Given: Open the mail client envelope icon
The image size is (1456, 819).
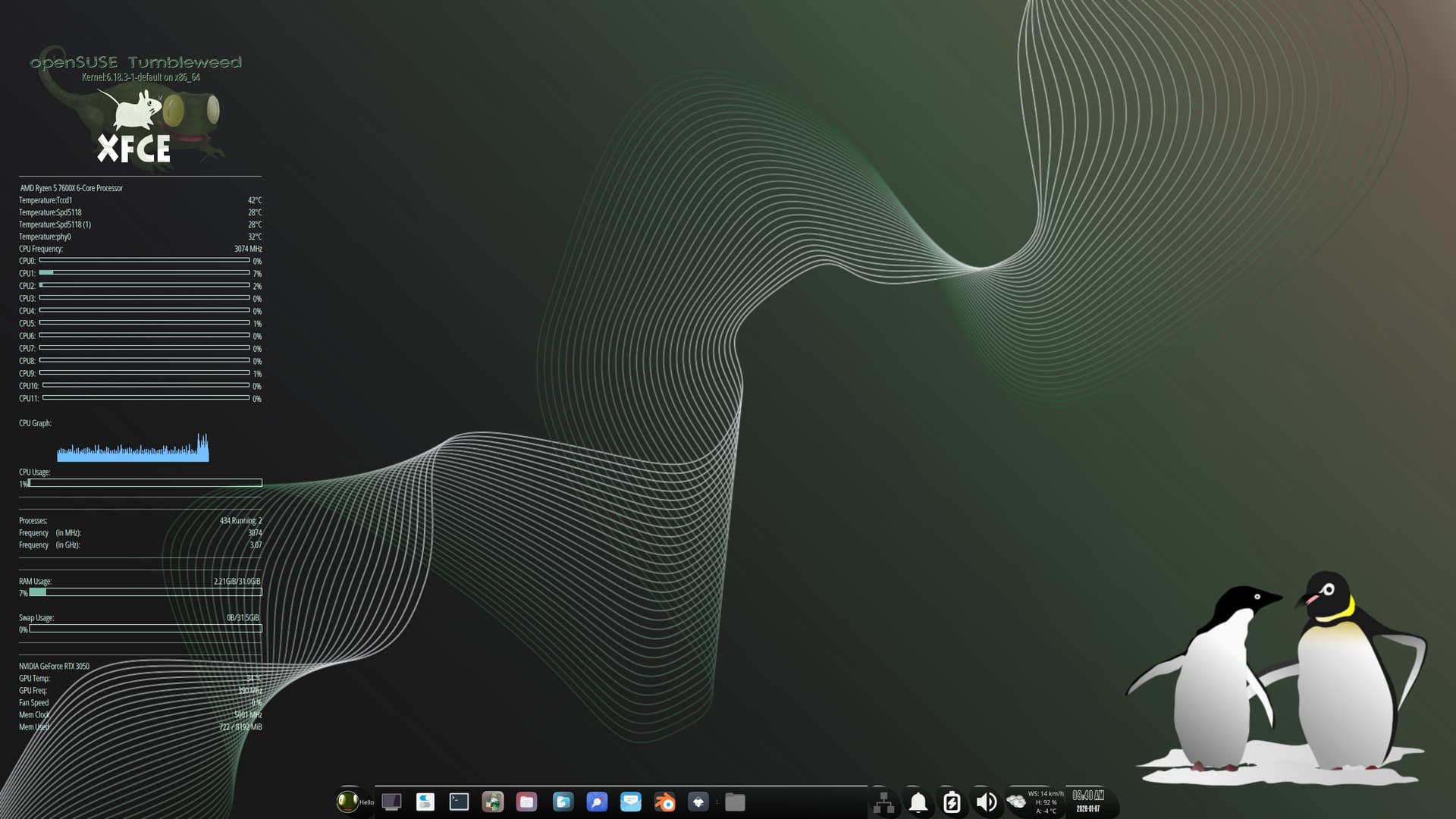Looking at the screenshot, I should click(x=630, y=802).
